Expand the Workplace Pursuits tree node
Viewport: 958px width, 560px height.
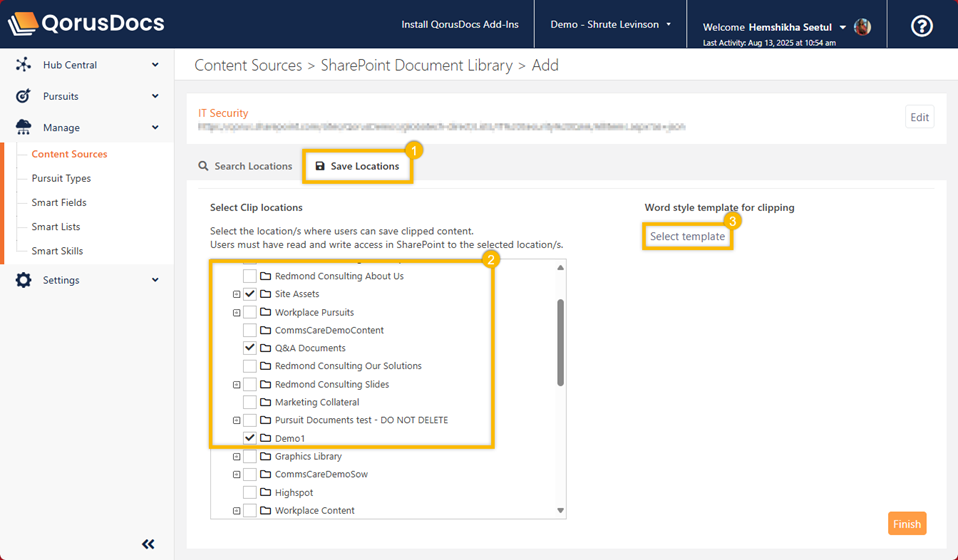coord(237,313)
